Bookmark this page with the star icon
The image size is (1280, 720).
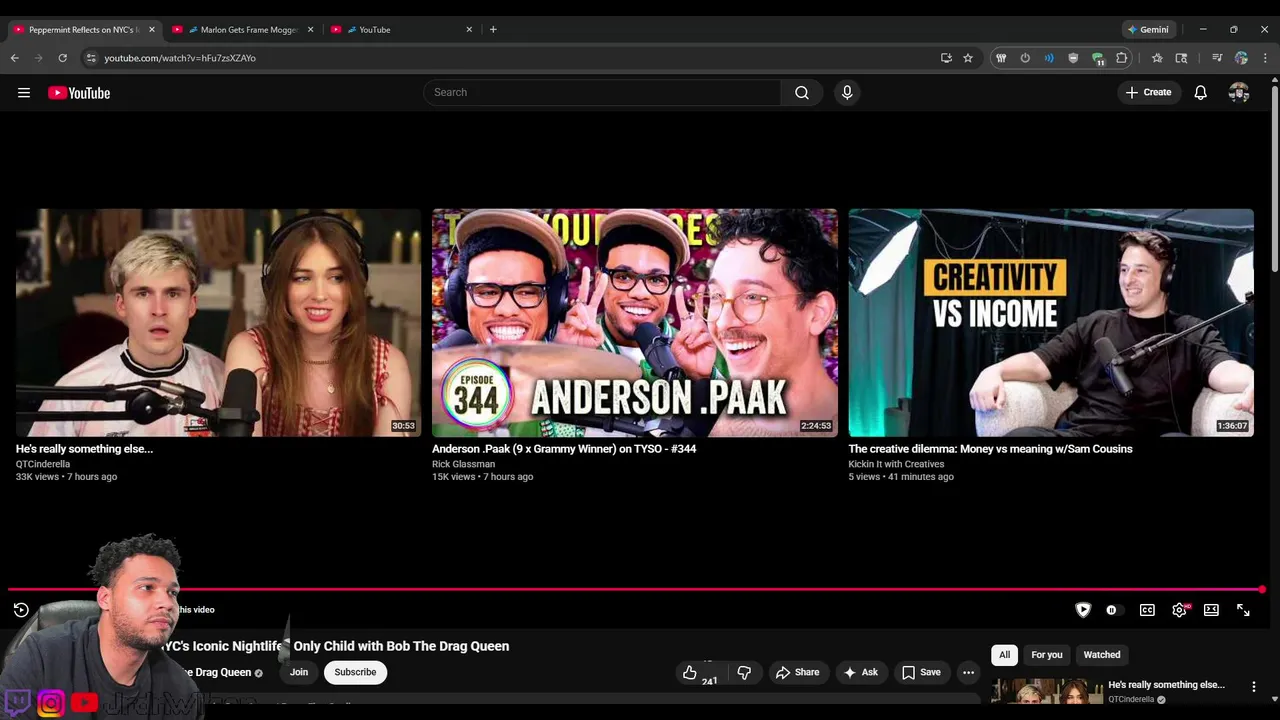click(968, 58)
